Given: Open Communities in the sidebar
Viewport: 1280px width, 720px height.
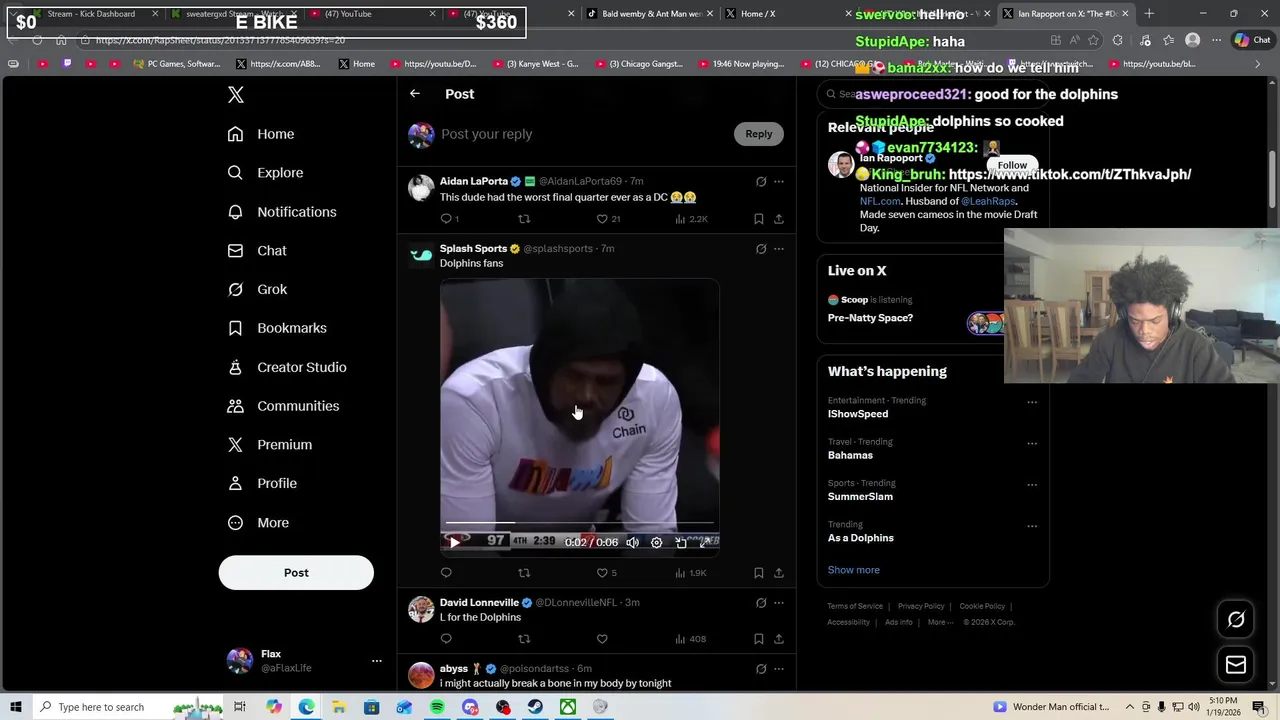Looking at the screenshot, I should (283, 406).
